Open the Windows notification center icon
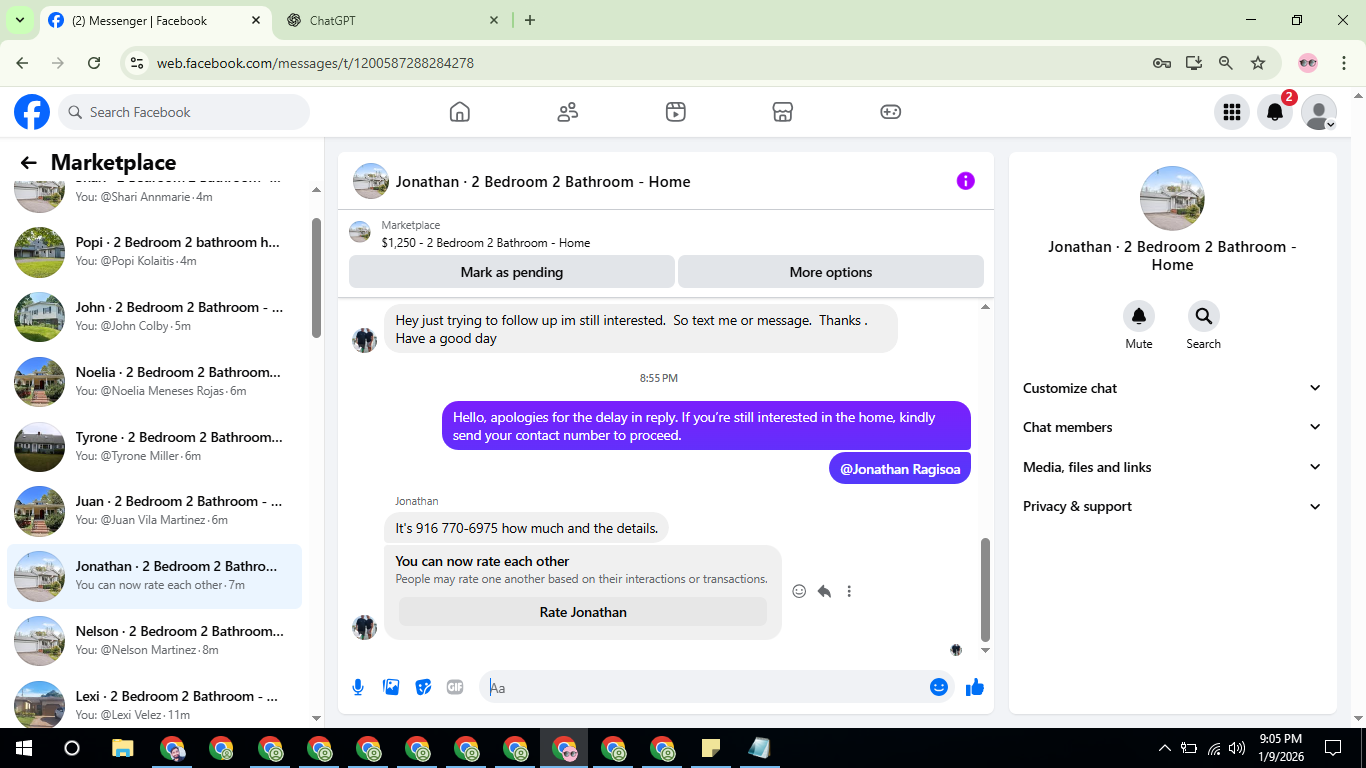 [x=1332, y=748]
